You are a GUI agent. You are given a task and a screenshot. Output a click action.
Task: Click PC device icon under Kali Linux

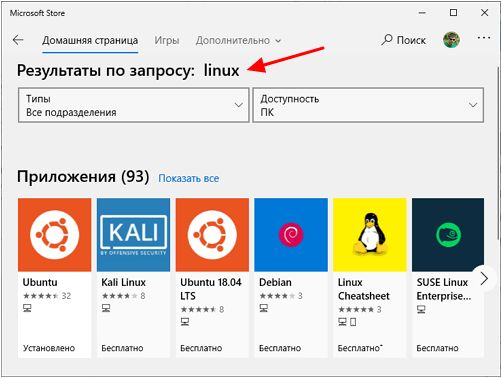pos(106,308)
